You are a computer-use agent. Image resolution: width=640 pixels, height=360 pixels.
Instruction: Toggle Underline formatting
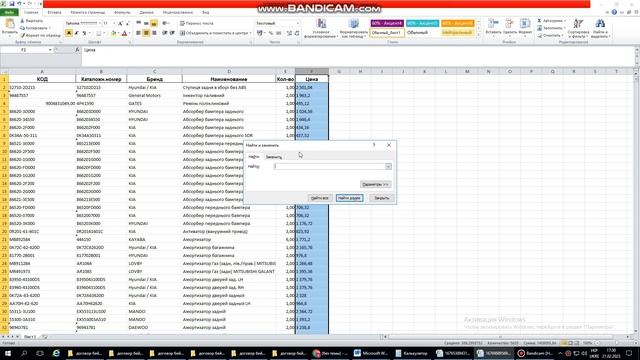tap(84, 33)
